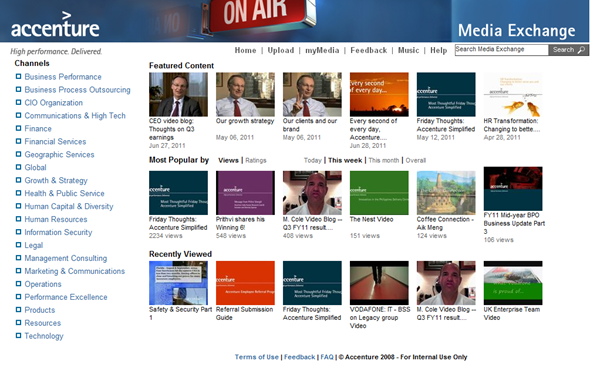Open 'Safety & Security Part 1' thumbnail
This screenshot has height=374, width=590.
pyautogui.click(x=178, y=283)
